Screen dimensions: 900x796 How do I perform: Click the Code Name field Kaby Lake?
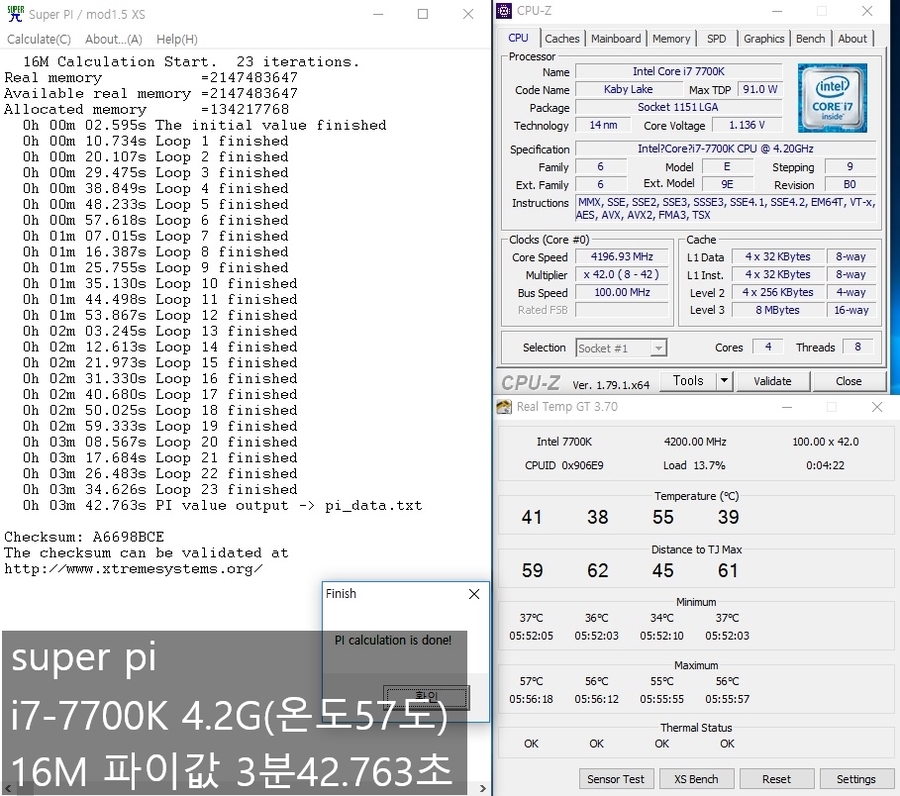628,89
